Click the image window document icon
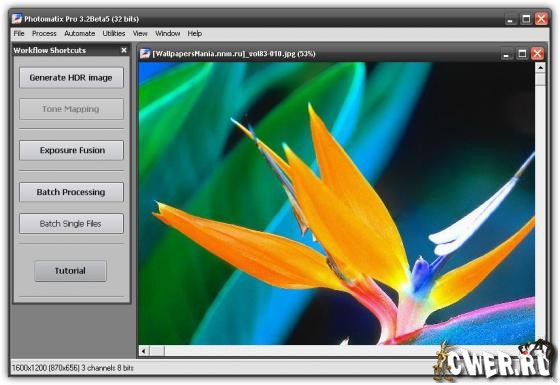 (145, 54)
